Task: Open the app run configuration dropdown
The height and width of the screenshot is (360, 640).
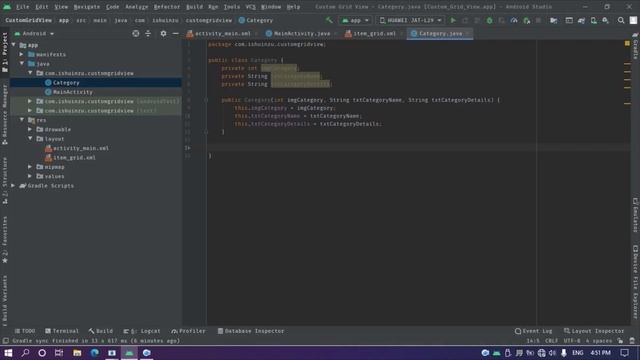Action: 356,20
